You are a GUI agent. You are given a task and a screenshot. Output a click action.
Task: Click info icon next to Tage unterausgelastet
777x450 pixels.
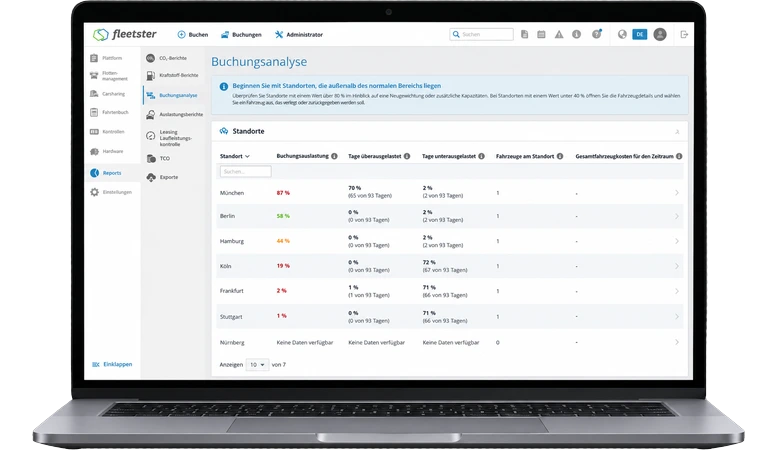point(481,156)
